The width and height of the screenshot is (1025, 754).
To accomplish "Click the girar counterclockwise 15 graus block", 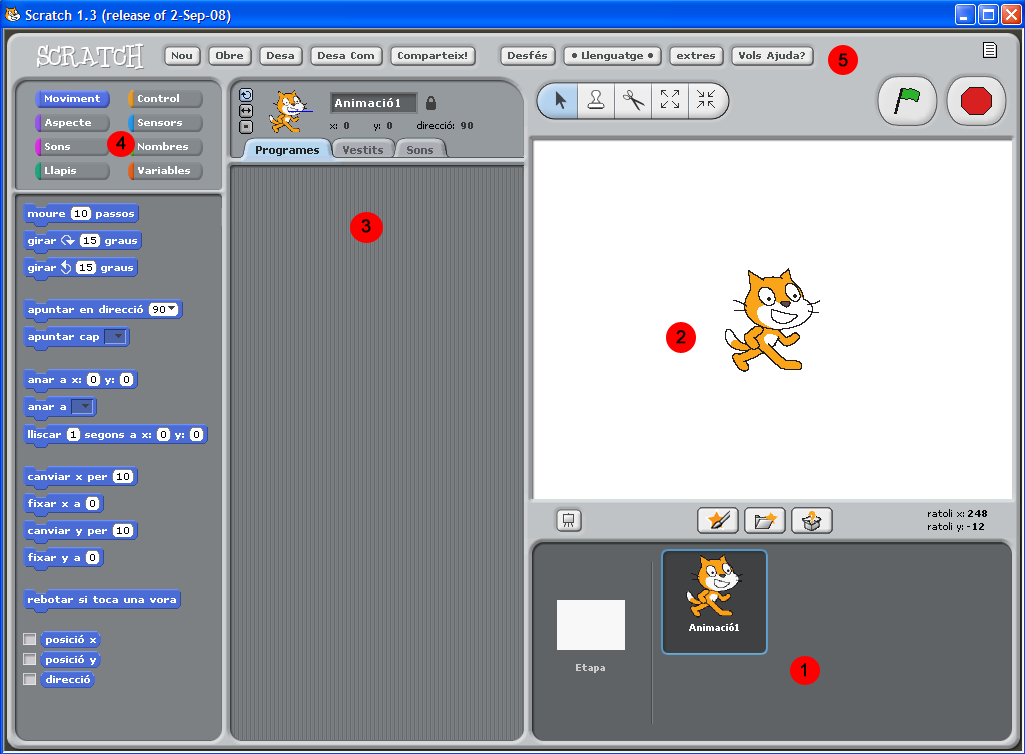I will 80,267.
